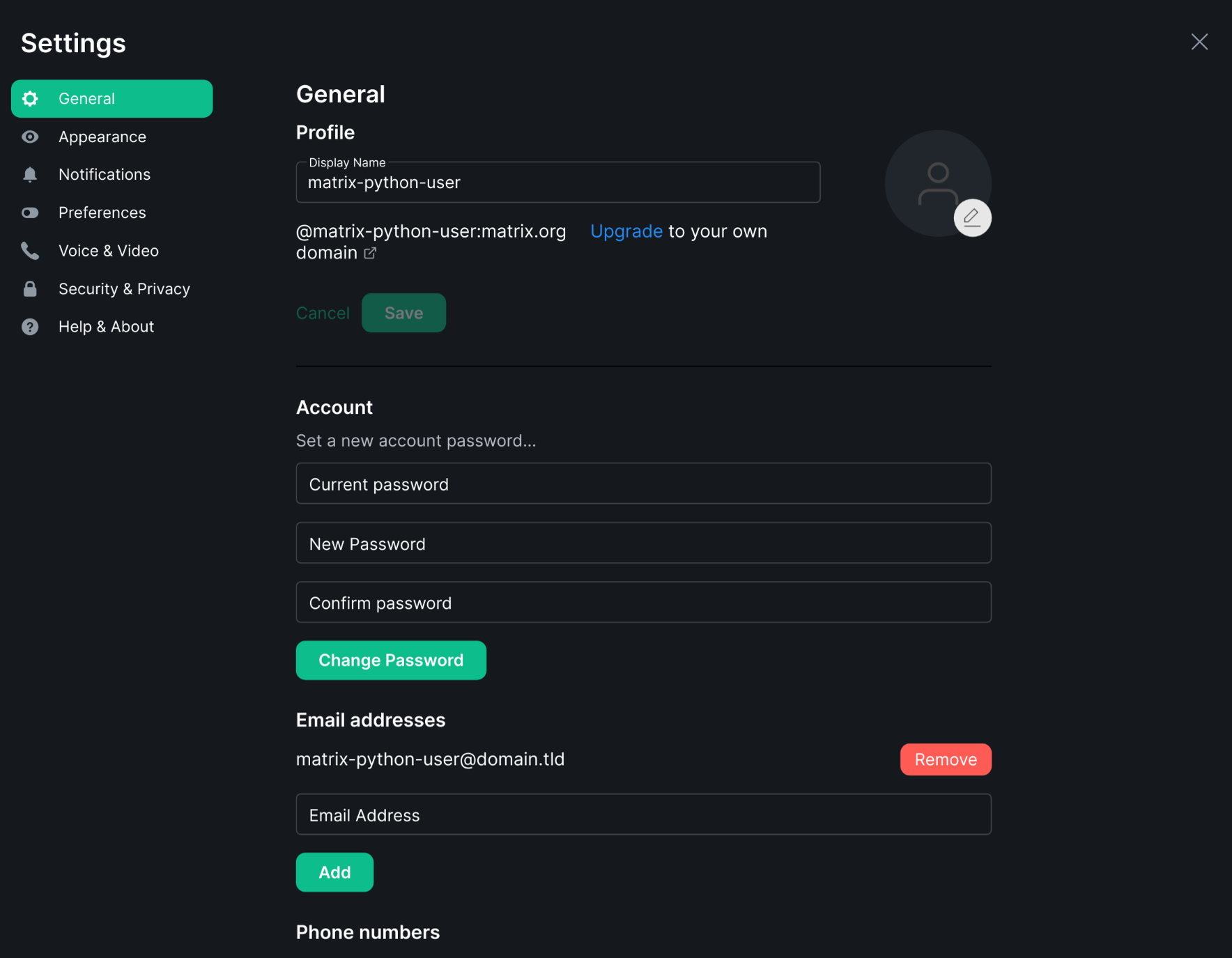Viewport: 1232px width, 958px height.
Task: Open the Security & Privacy section
Action: [x=124, y=288]
